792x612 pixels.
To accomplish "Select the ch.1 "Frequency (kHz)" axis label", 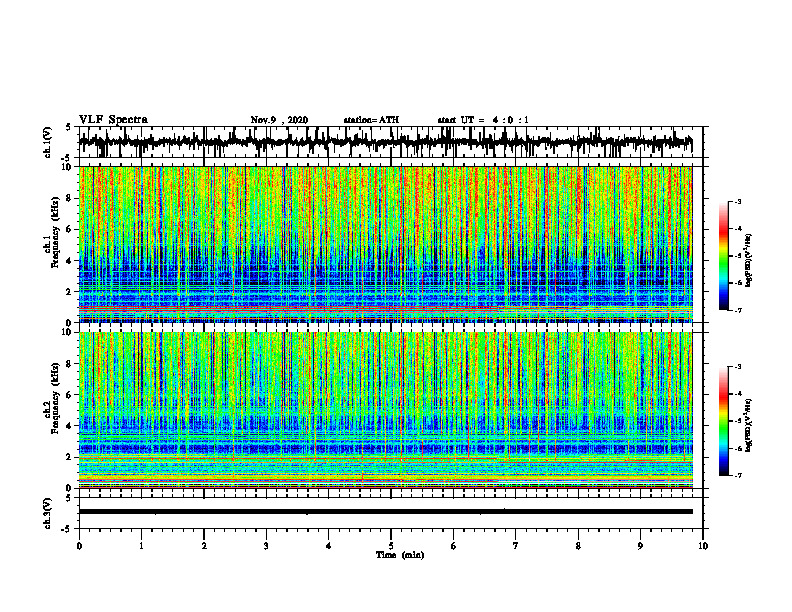I will point(55,232).
